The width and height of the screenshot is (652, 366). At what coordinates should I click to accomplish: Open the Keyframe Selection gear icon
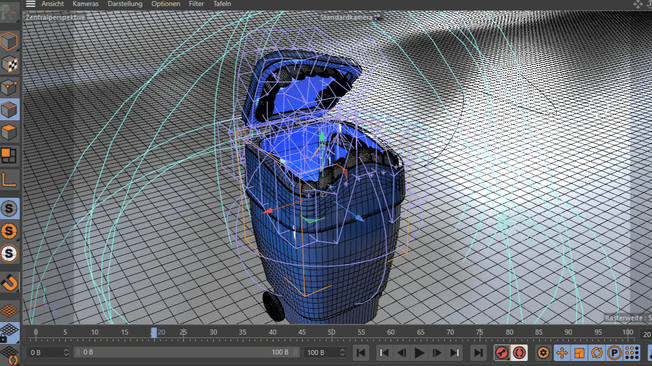coord(543,353)
